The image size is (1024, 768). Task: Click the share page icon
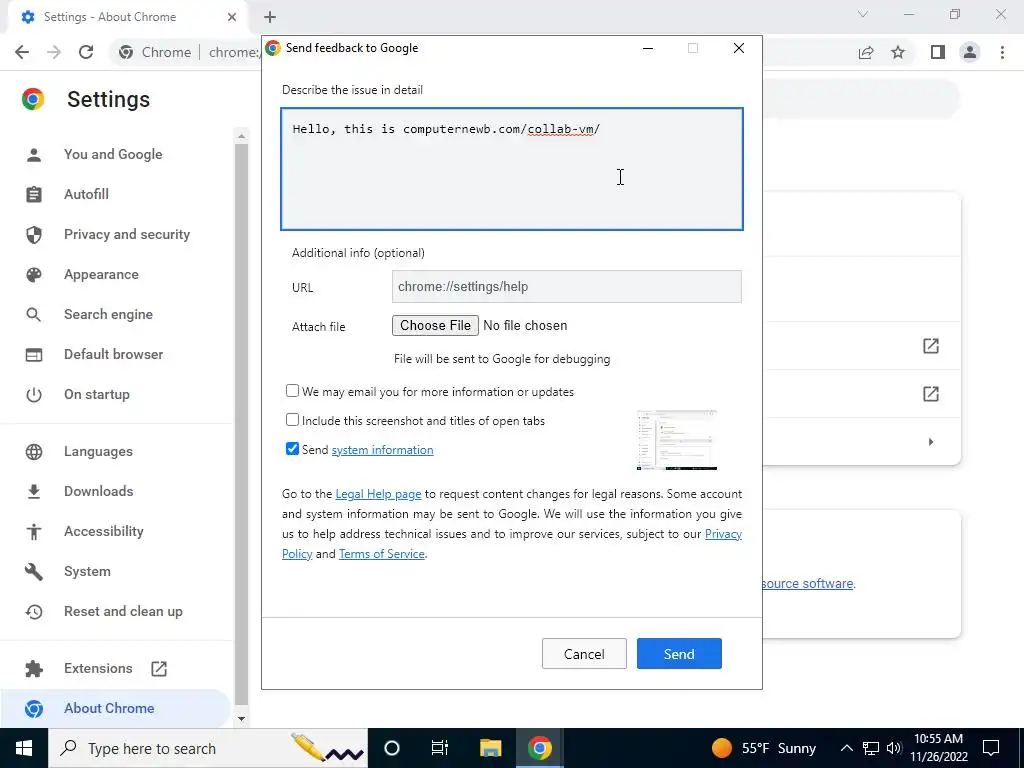pyautogui.click(x=866, y=52)
